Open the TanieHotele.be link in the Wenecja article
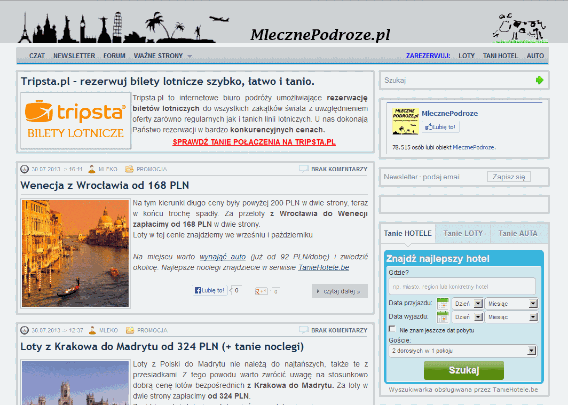 (324, 268)
